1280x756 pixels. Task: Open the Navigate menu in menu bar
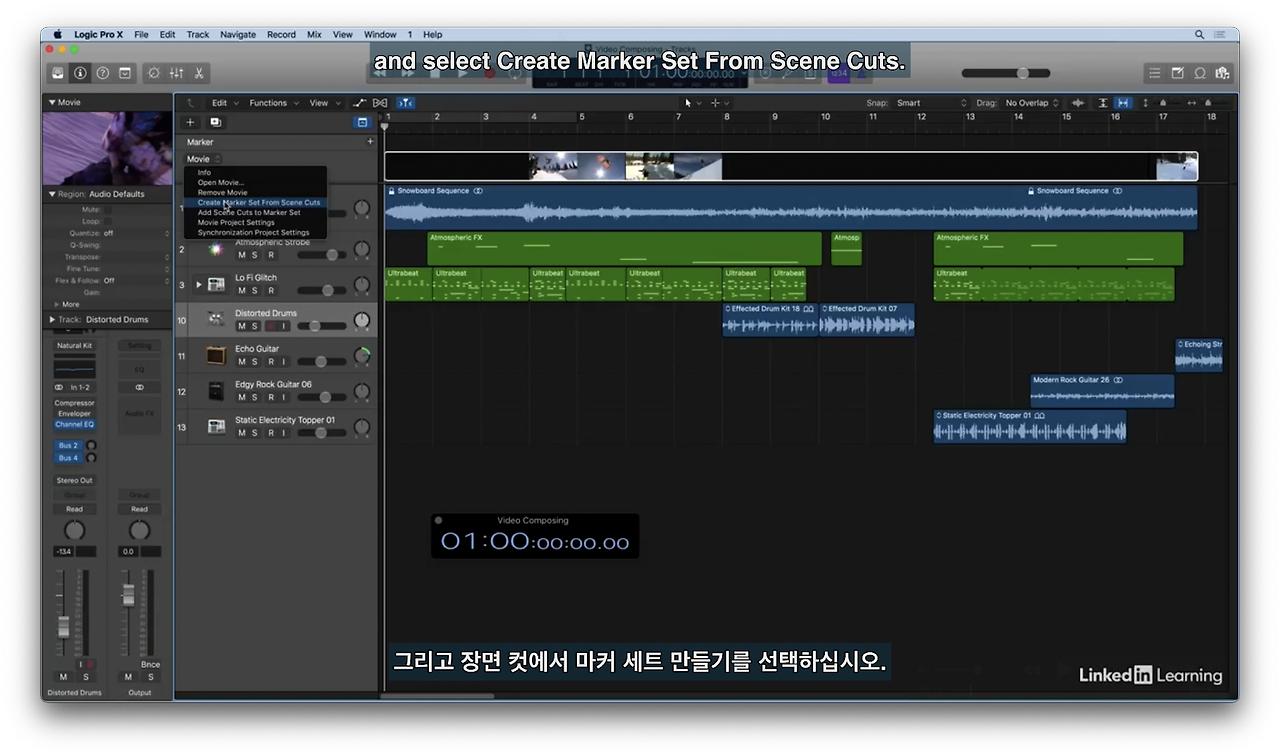coord(238,34)
